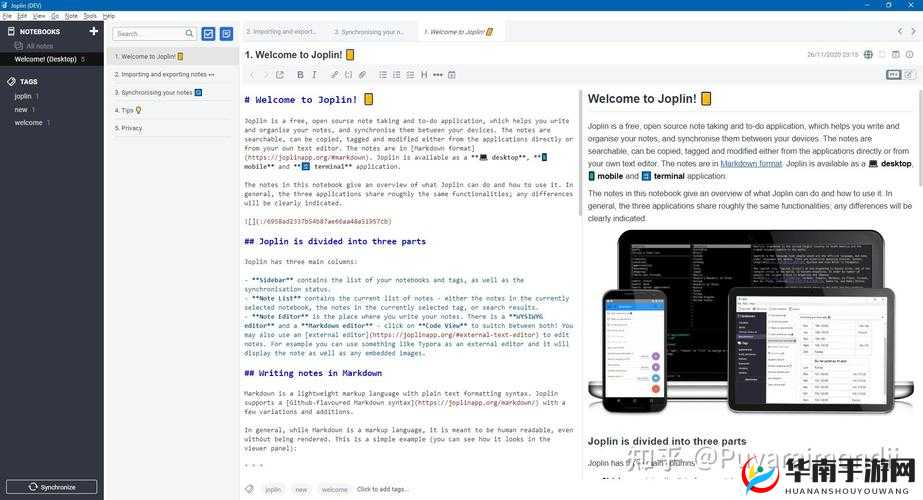Create a new to-do note
This screenshot has height=500, width=923.
pyautogui.click(x=208, y=34)
